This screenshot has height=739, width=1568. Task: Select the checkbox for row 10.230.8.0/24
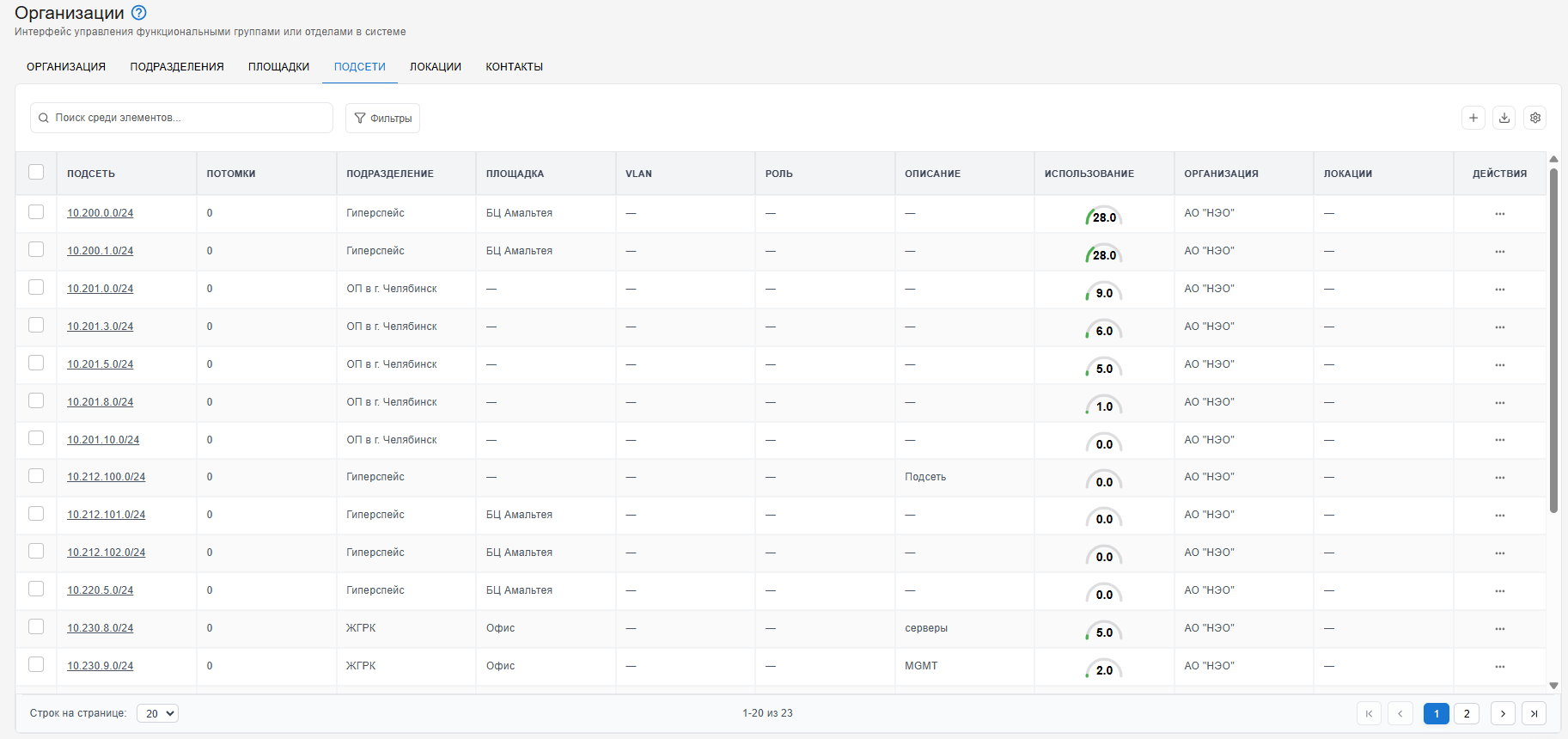[36, 626]
